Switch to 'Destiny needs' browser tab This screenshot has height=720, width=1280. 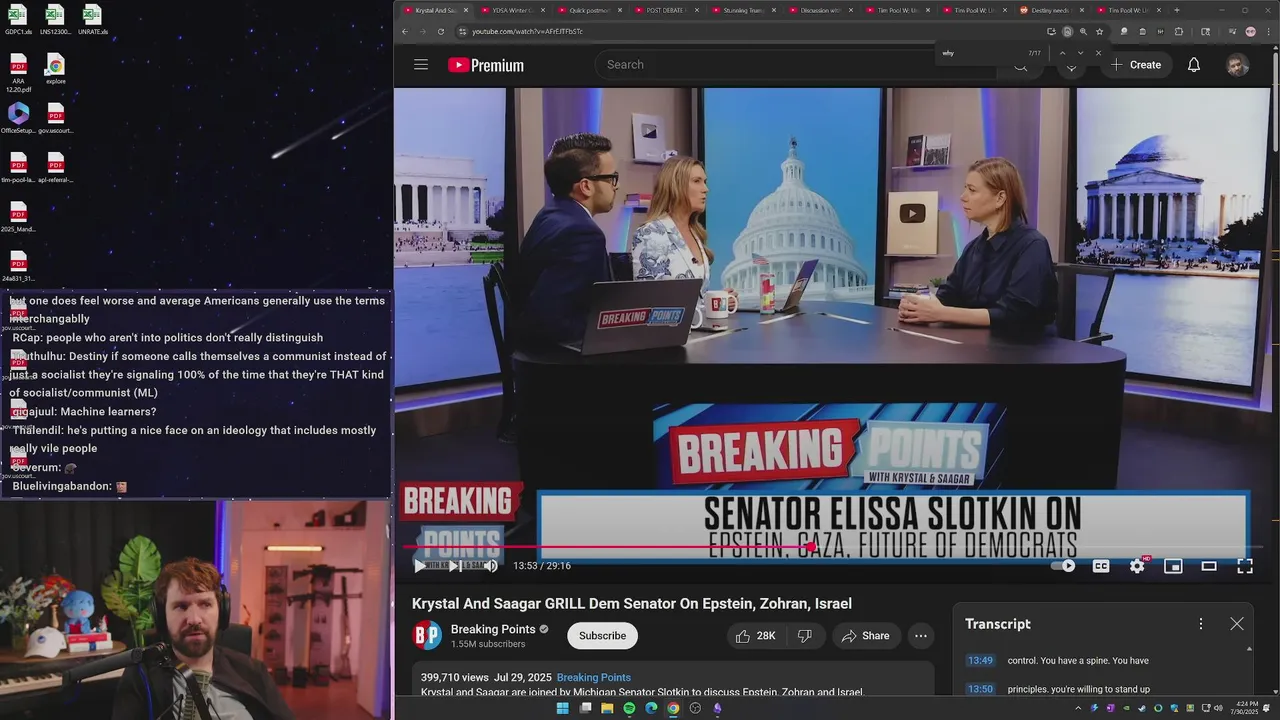point(1052,10)
